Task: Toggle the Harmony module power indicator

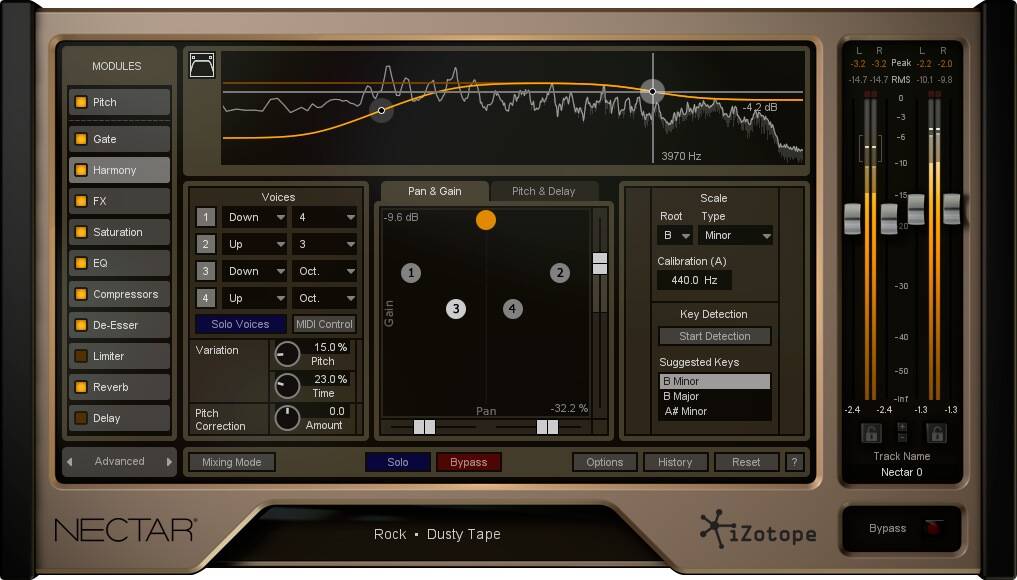Action: point(81,170)
